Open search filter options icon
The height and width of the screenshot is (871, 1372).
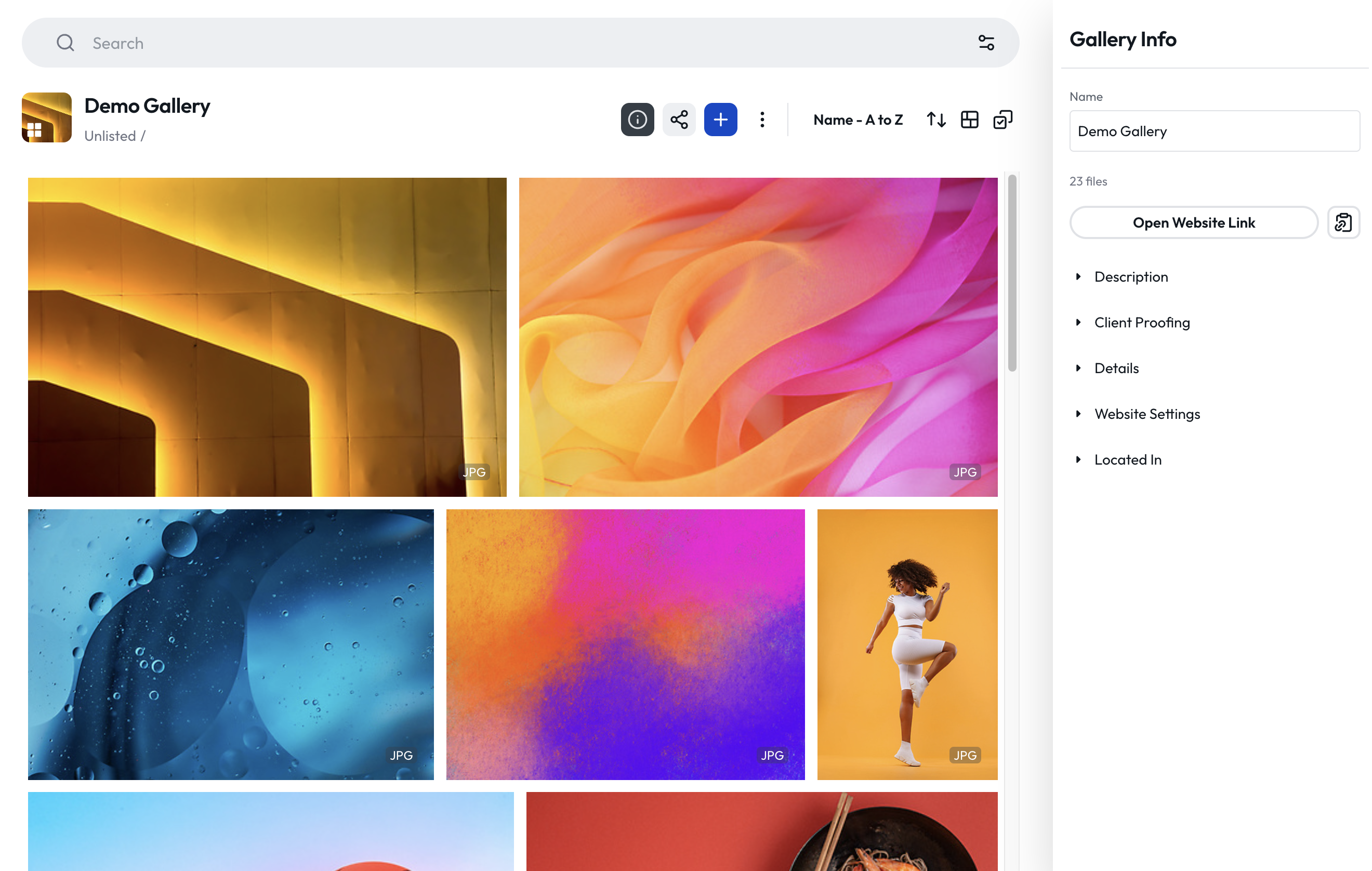point(986,43)
